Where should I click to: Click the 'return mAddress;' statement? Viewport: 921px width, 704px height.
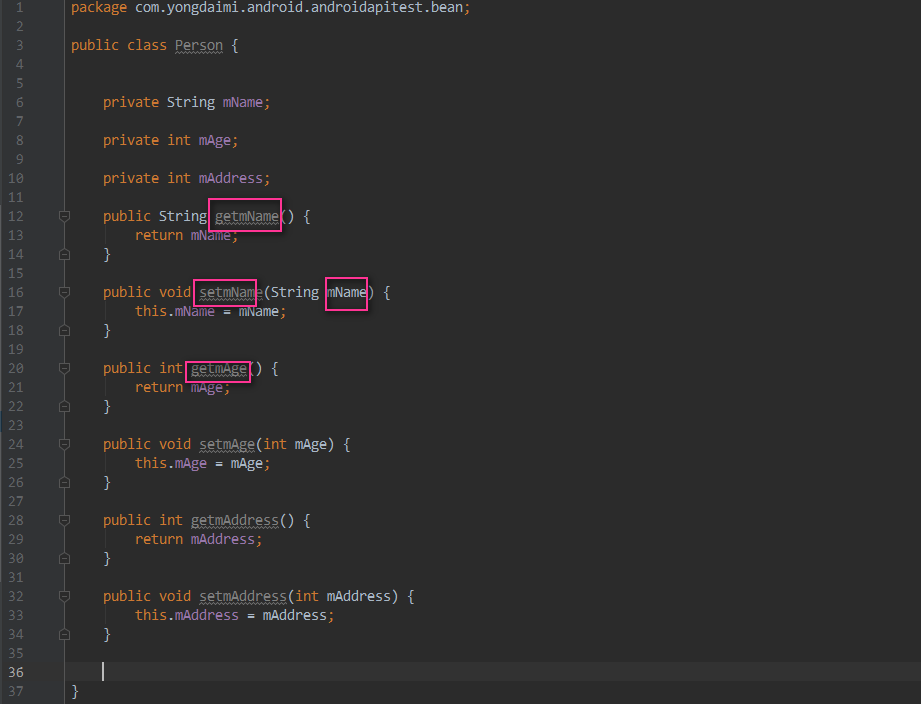pos(199,540)
